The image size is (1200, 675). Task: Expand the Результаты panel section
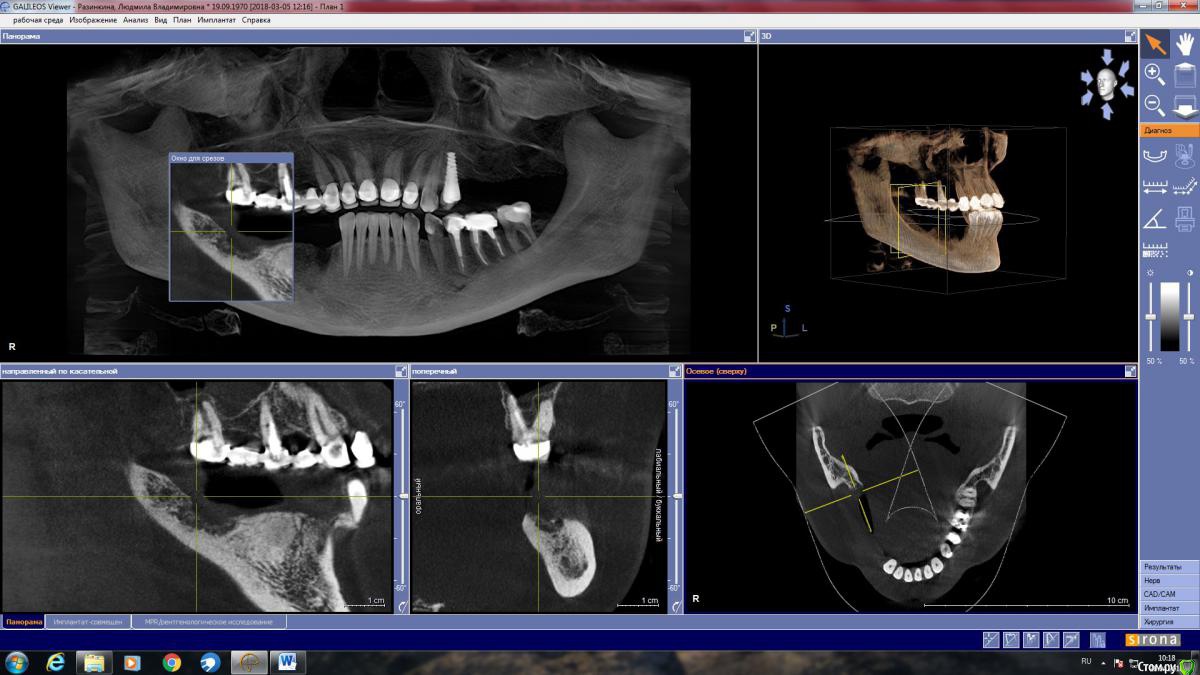1168,567
